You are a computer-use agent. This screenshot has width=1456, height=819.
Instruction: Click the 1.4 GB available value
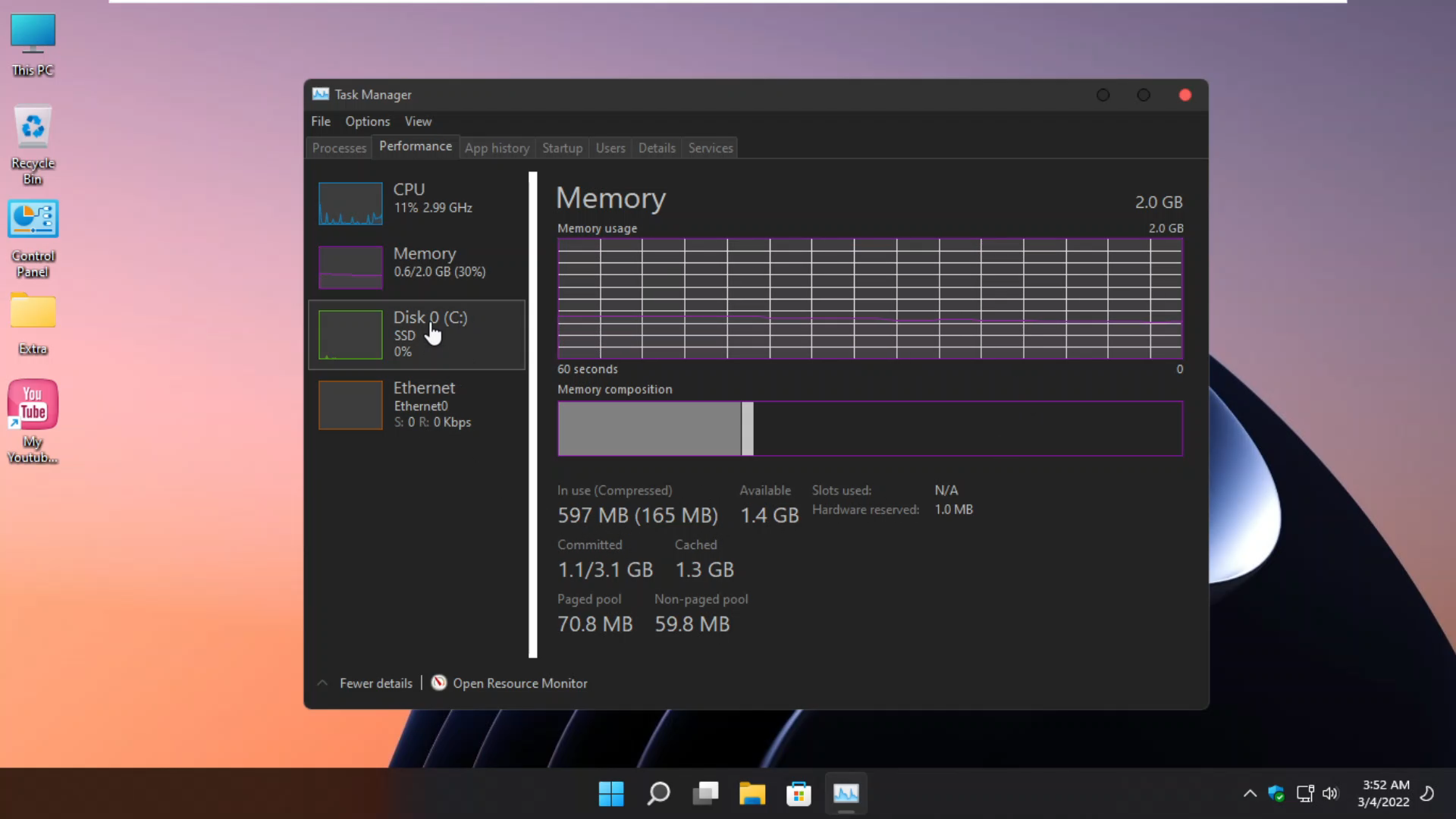click(769, 516)
